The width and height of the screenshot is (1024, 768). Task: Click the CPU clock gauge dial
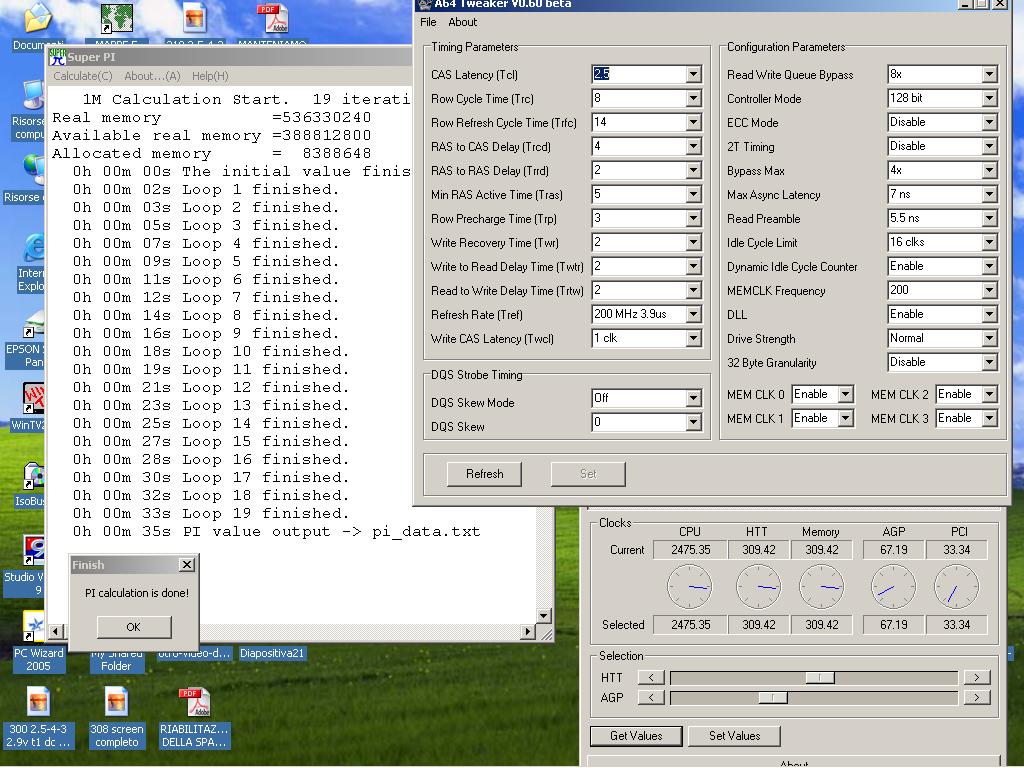click(690, 586)
